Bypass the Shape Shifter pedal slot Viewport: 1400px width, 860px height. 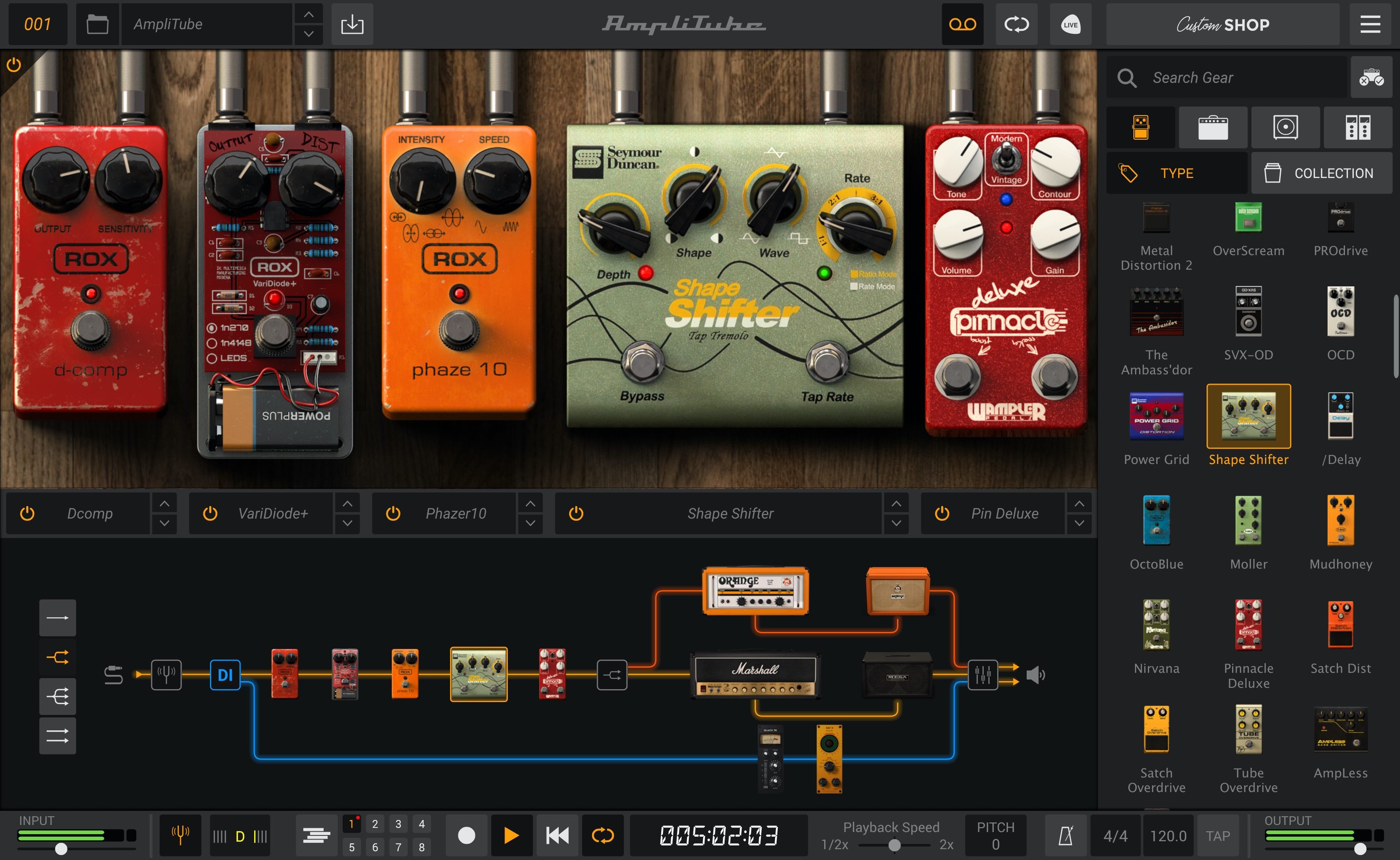(x=576, y=513)
